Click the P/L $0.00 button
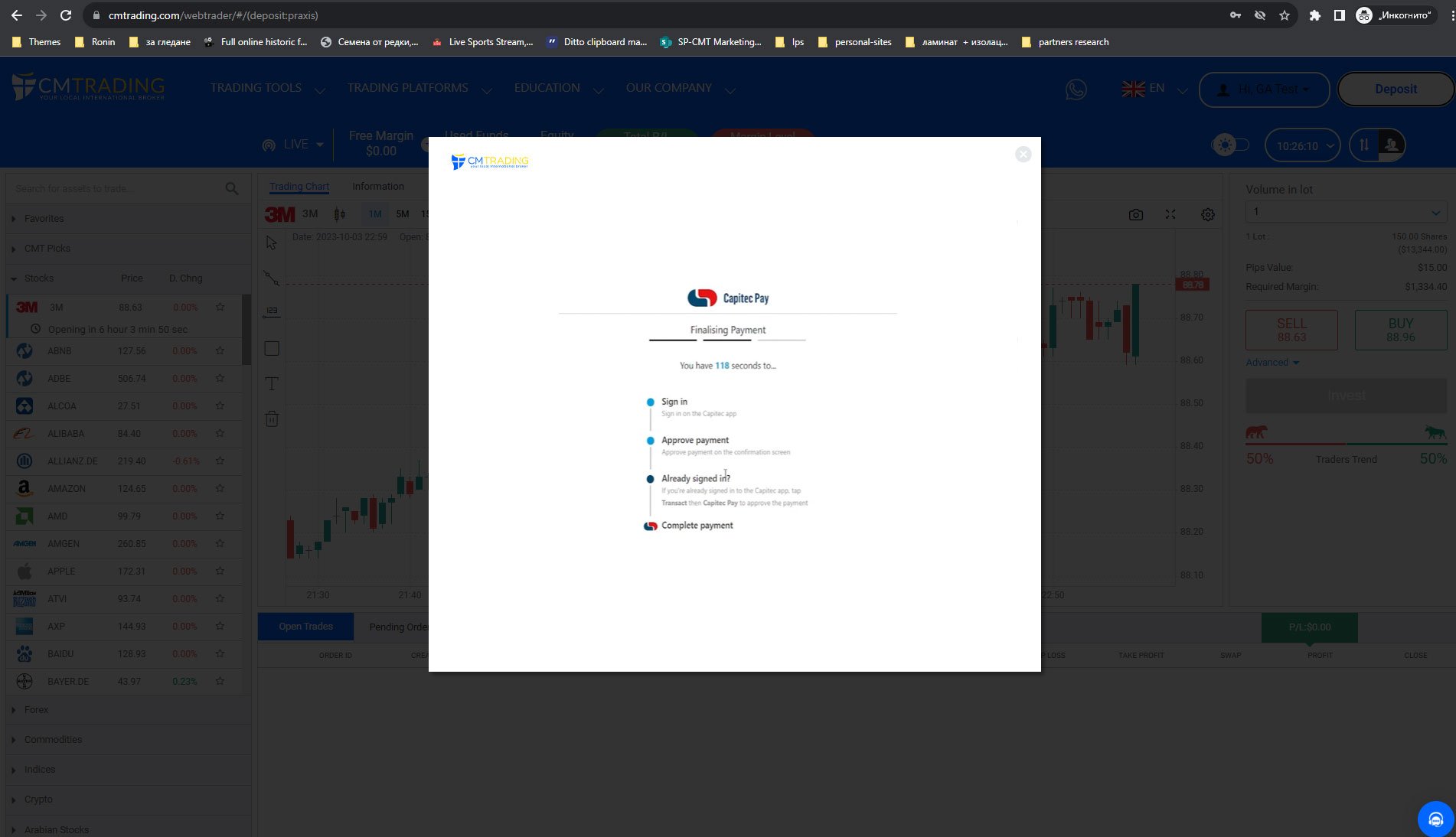Viewport: 1456px width, 837px height. click(1309, 627)
